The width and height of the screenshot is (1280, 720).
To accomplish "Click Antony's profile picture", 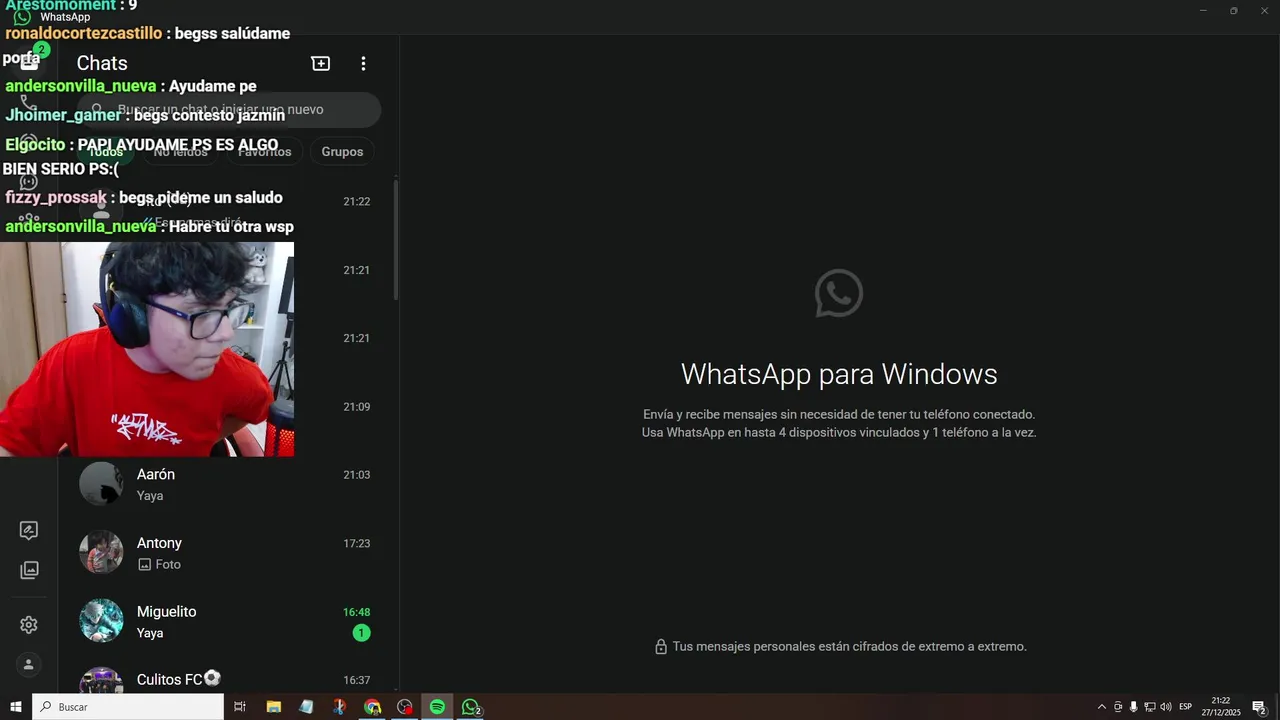I will click(101, 553).
